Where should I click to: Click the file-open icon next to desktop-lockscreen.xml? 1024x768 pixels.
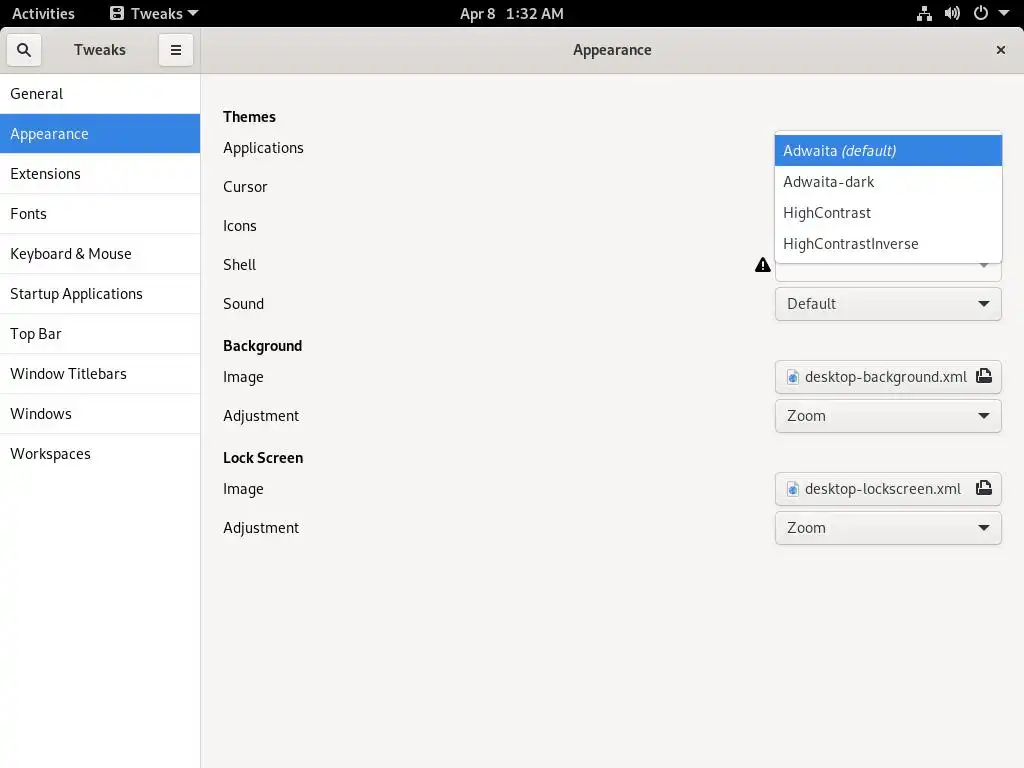984,488
